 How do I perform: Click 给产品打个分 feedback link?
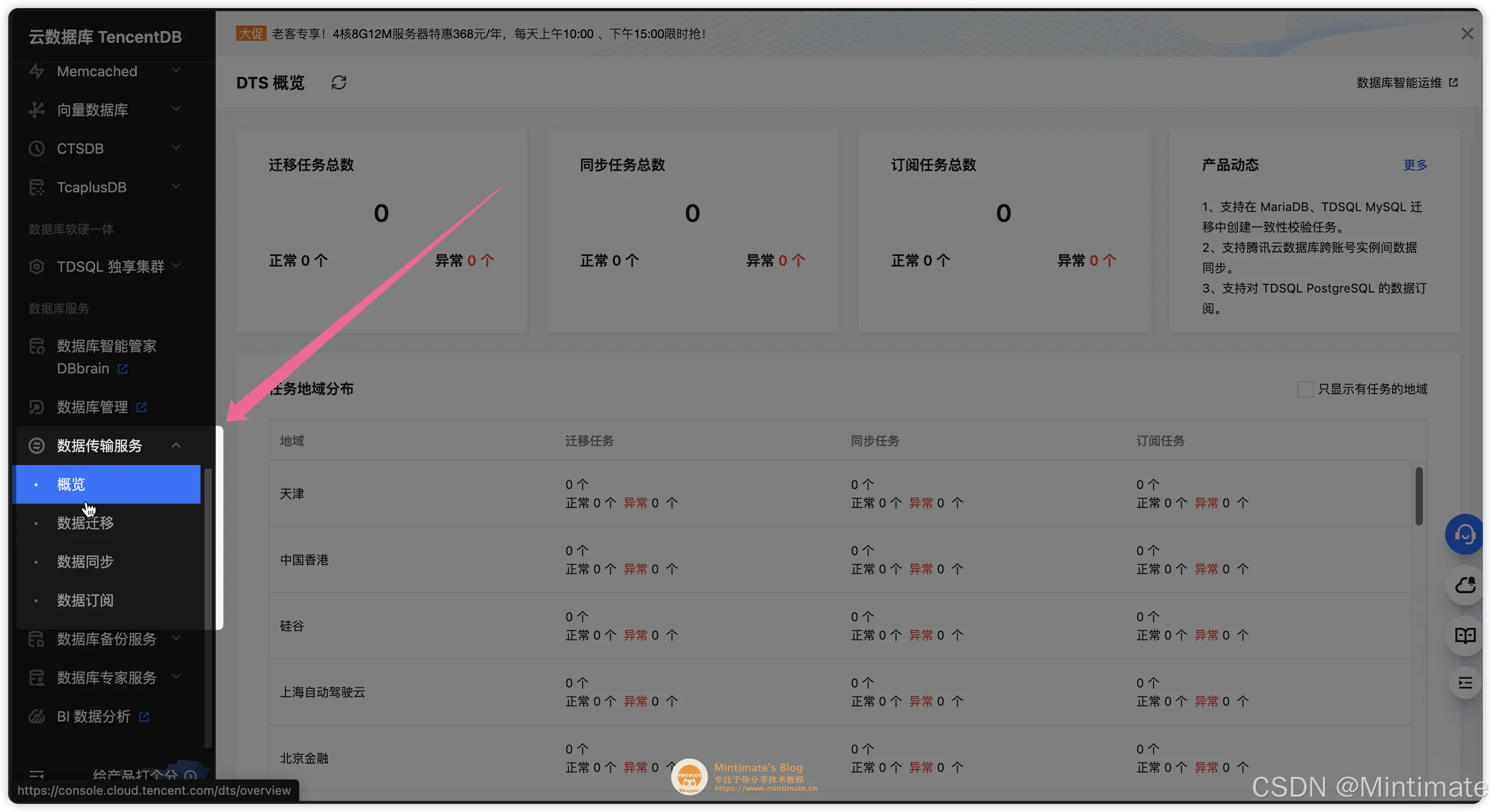[x=135, y=774]
